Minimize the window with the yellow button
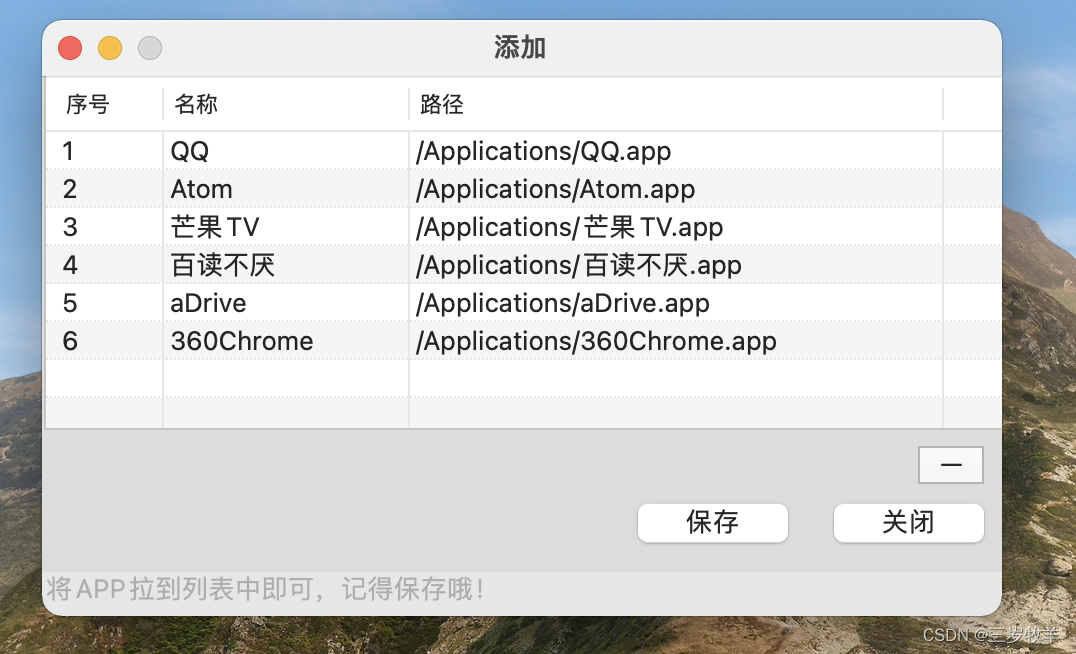The width and height of the screenshot is (1076, 654). click(x=110, y=47)
